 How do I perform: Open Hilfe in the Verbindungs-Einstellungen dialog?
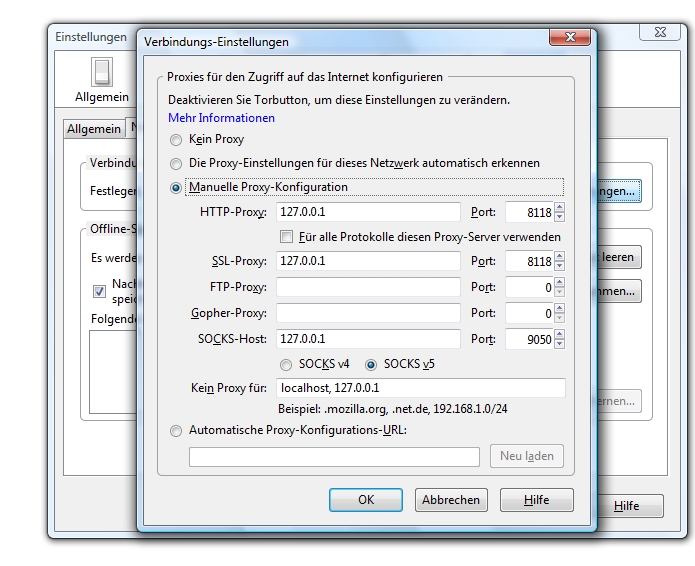(537, 500)
